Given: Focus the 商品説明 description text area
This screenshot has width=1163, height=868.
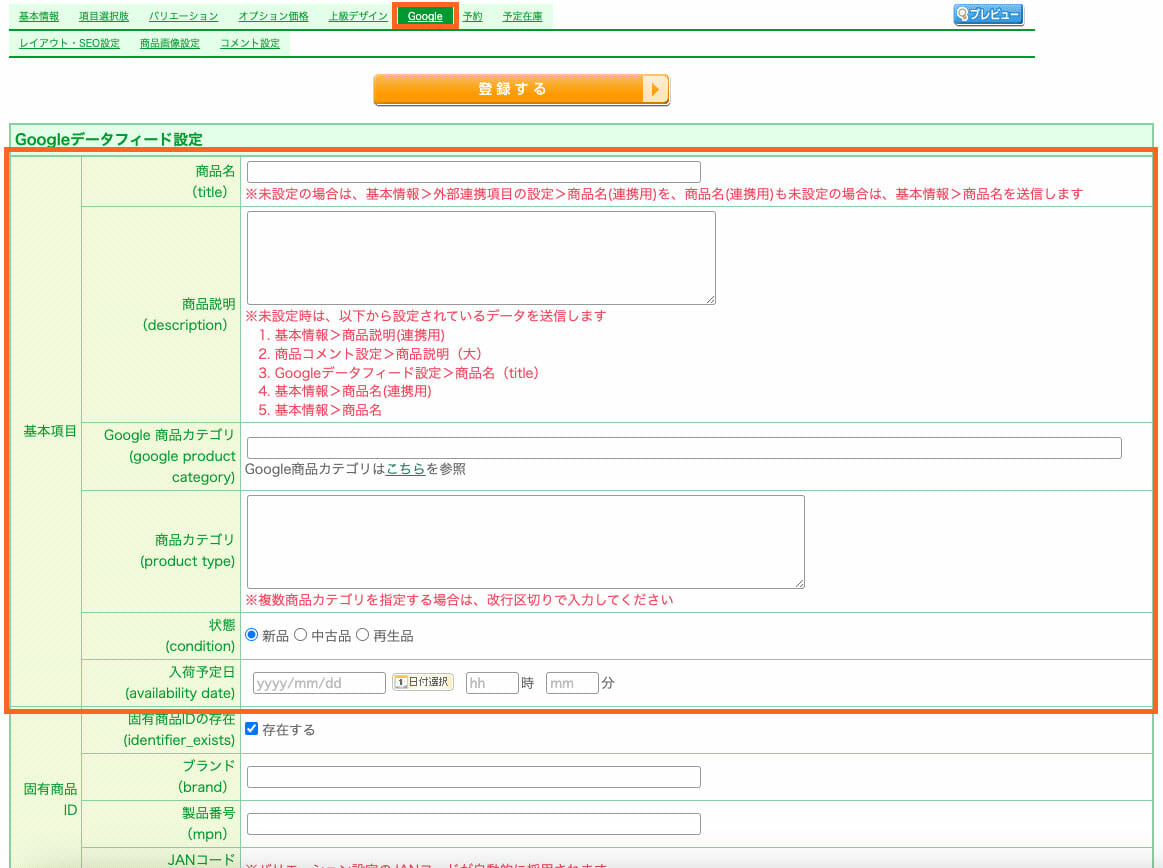Looking at the screenshot, I should (481, 257).
